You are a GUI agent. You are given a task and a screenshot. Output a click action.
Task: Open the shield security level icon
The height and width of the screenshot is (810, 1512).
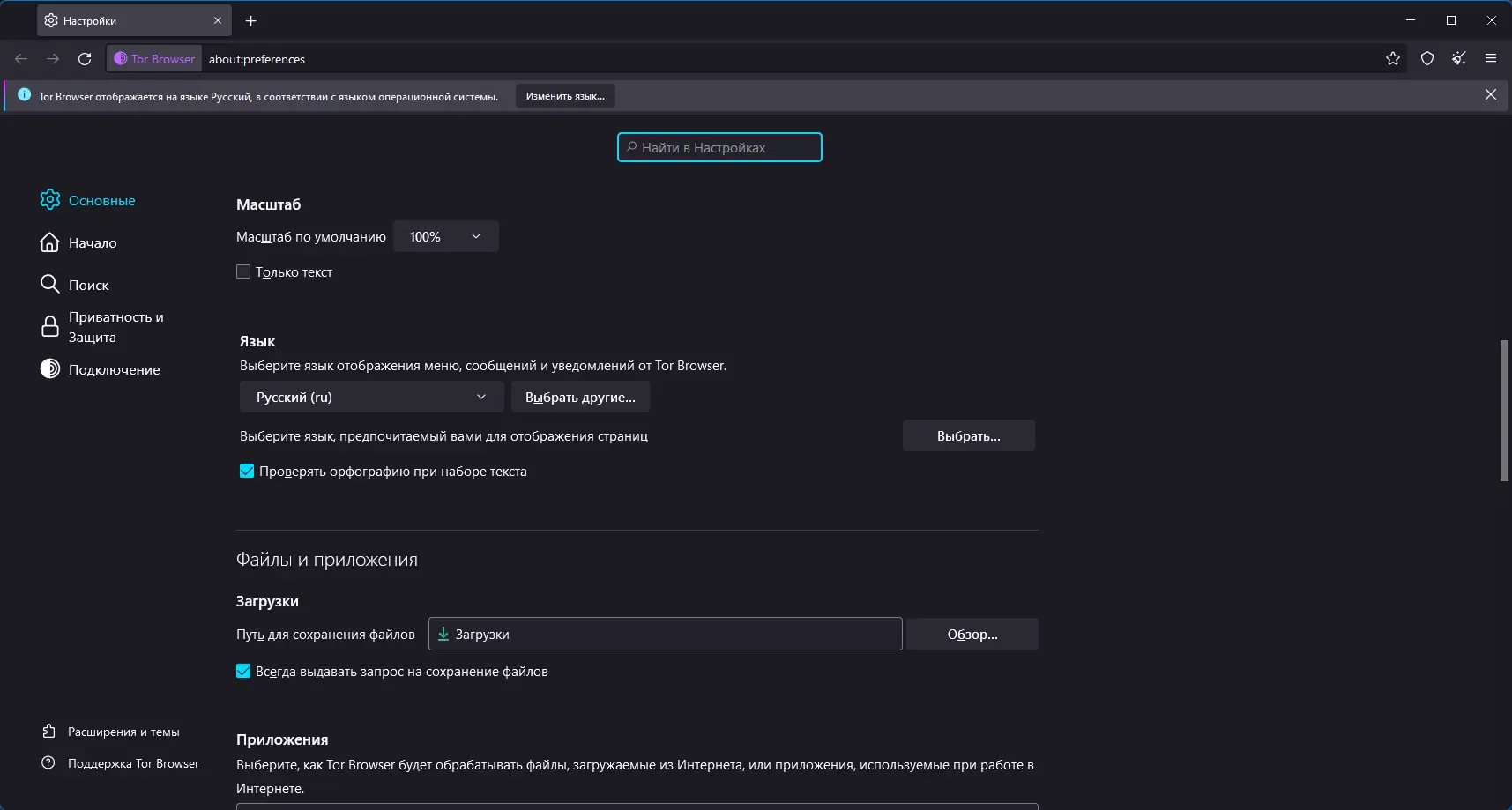pyautogui.click(x=1427, y=59)
